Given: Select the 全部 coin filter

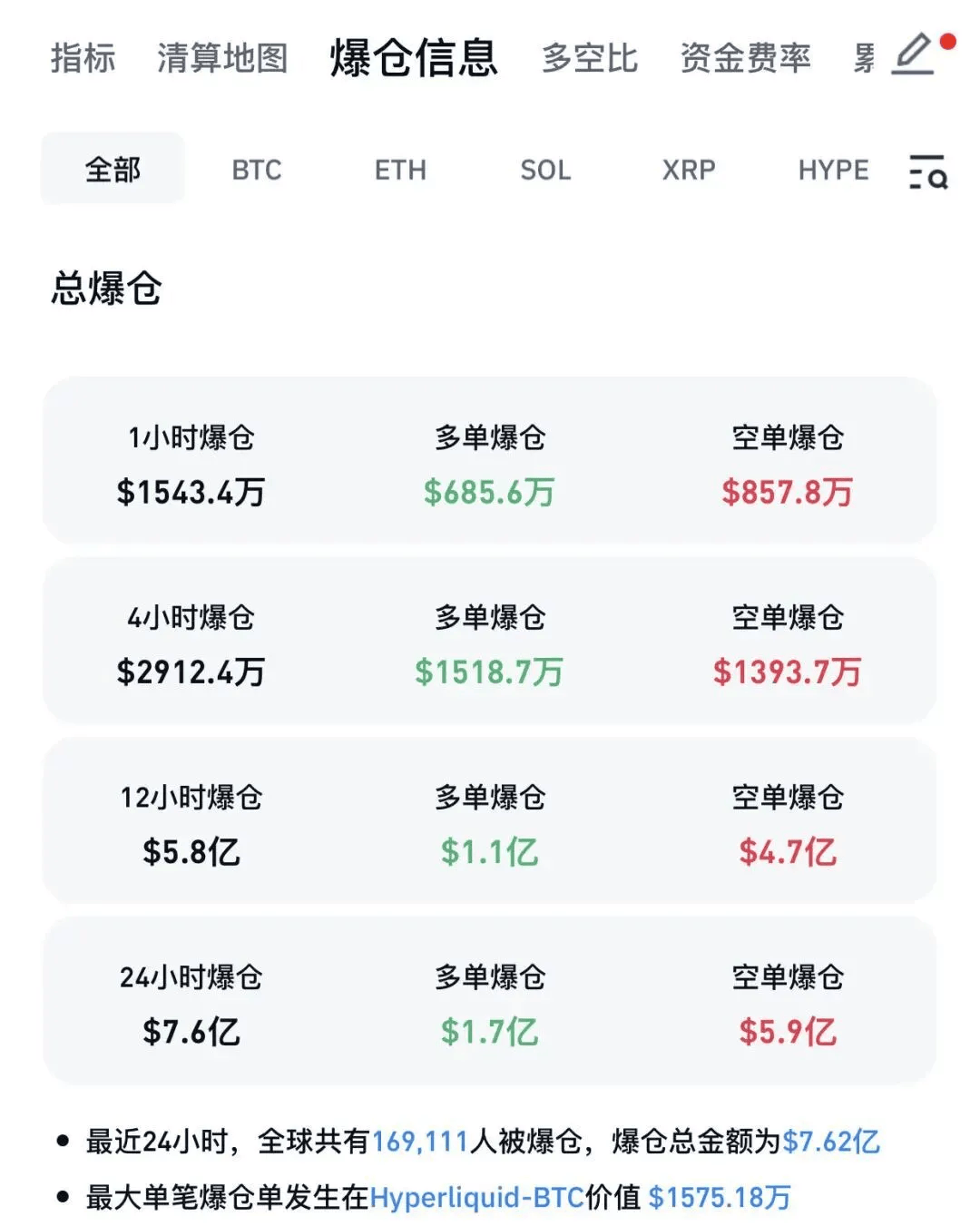Looking at the screenshot, I should click(113, 170).
